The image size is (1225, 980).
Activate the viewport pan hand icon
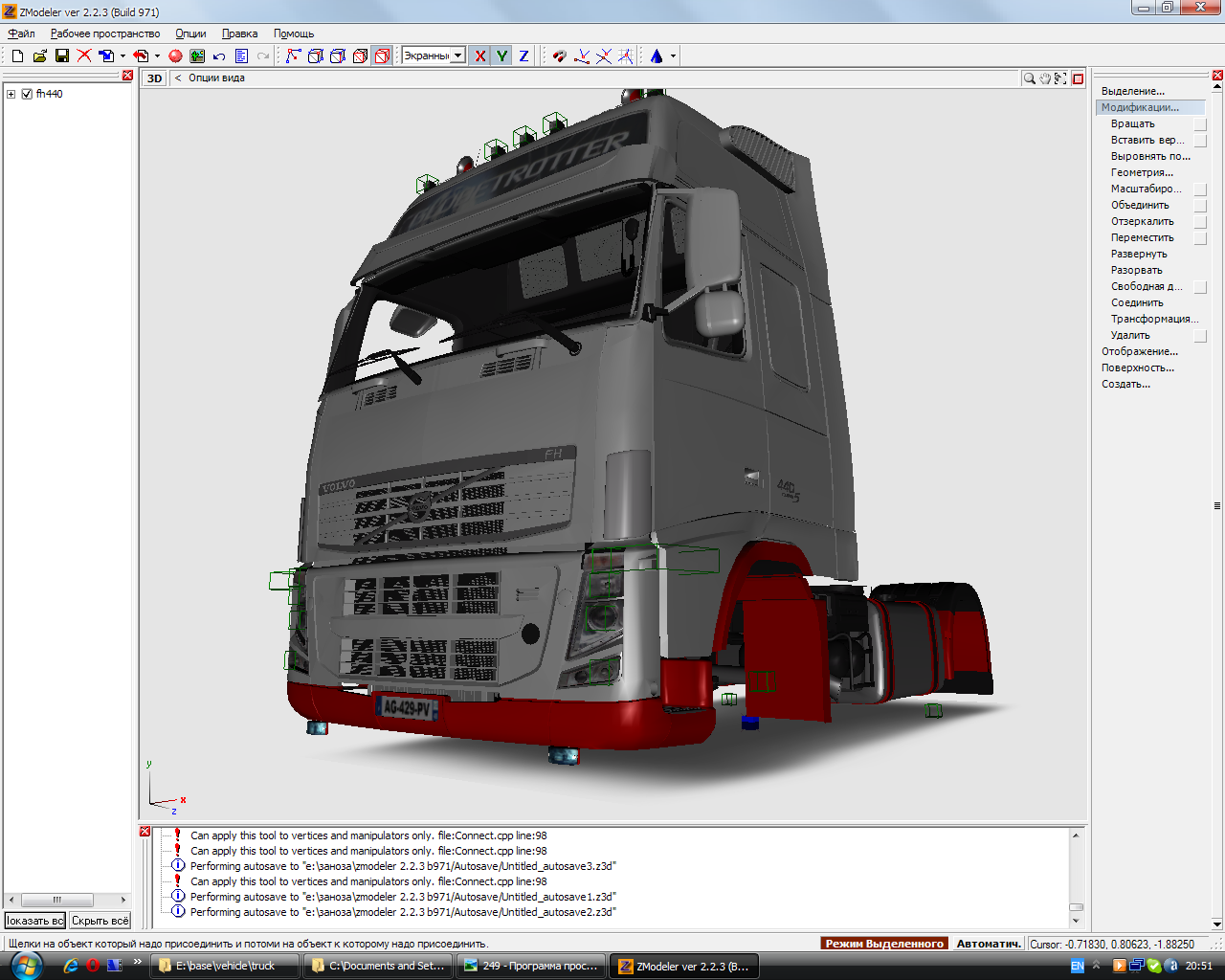coord(1045,78)
